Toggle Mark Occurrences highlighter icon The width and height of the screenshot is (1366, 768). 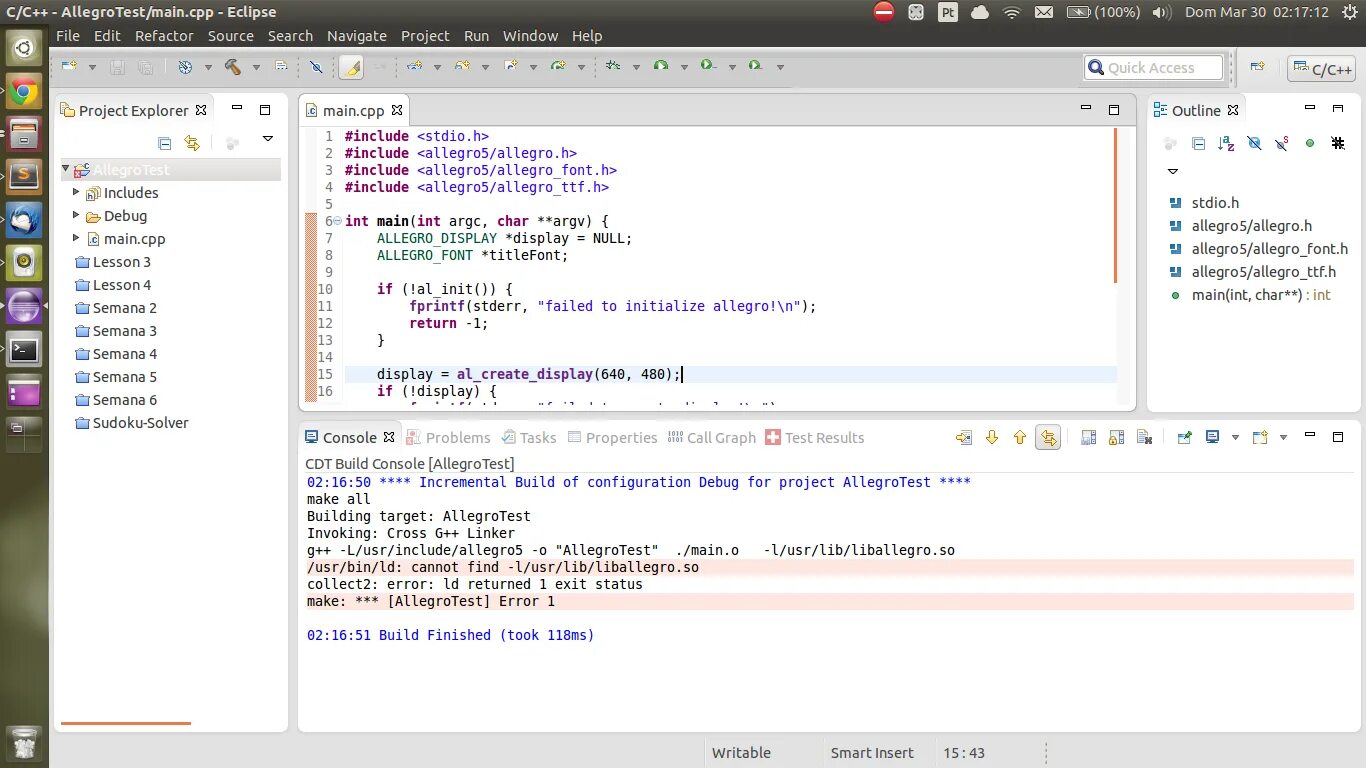pos(351,67)
